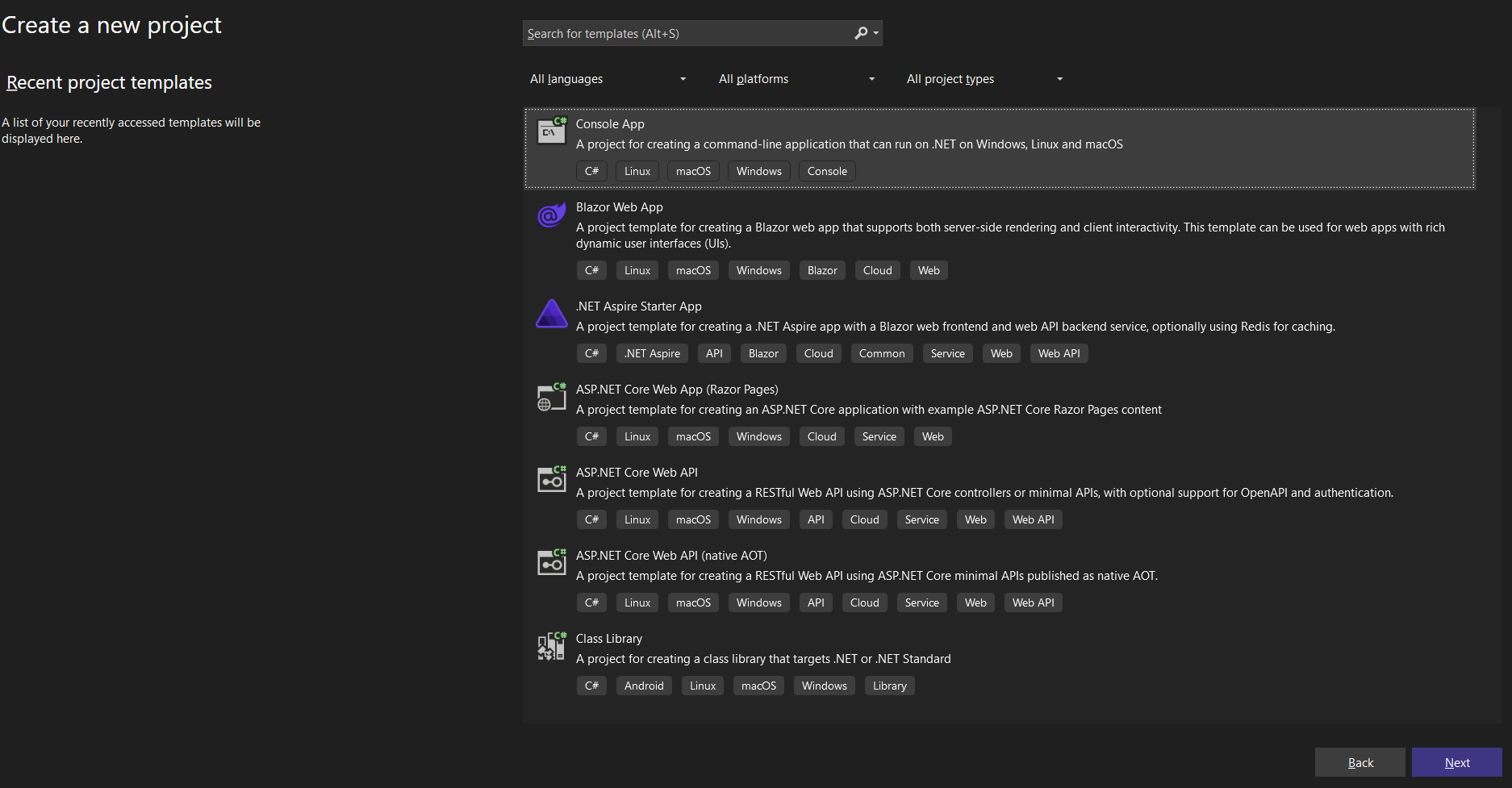Click the Android tag under Class Library
The width and height of the screenshot is (1512, 788).
[x=644, y=686]
